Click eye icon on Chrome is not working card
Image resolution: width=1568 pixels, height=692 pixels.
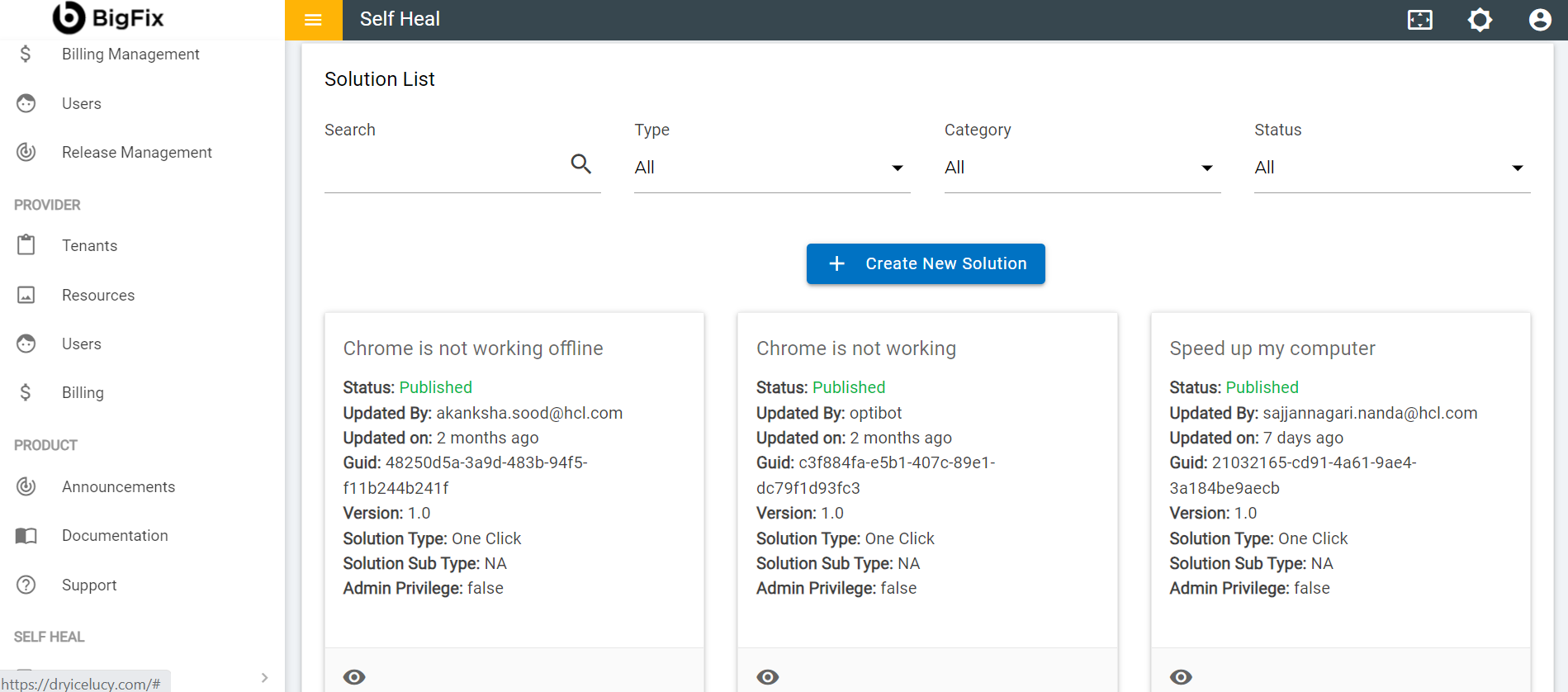767,677
